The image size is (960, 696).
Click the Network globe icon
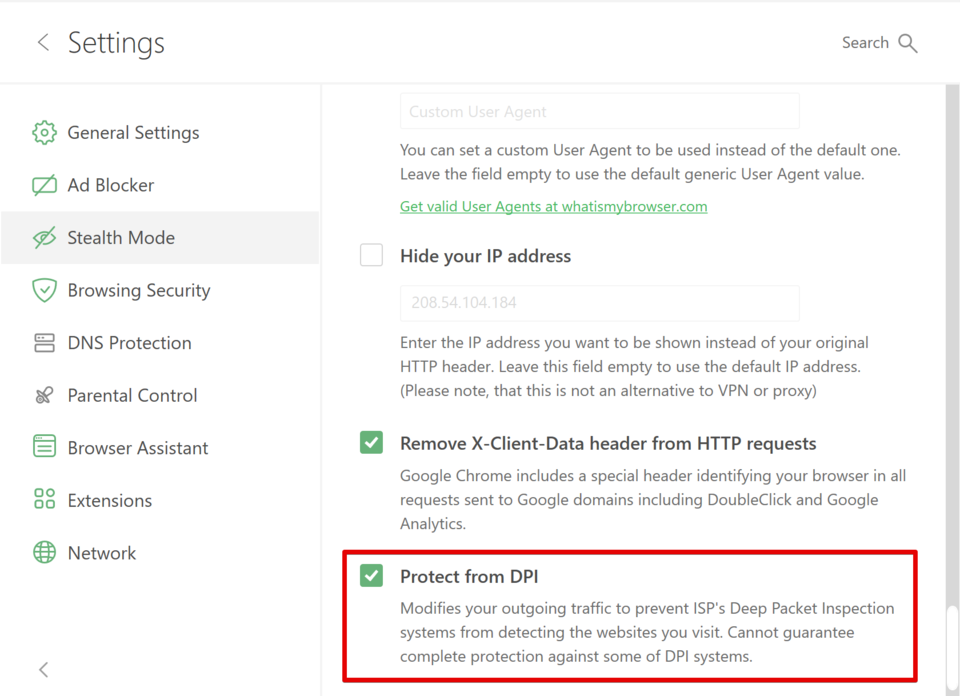[x=44, y=552]
